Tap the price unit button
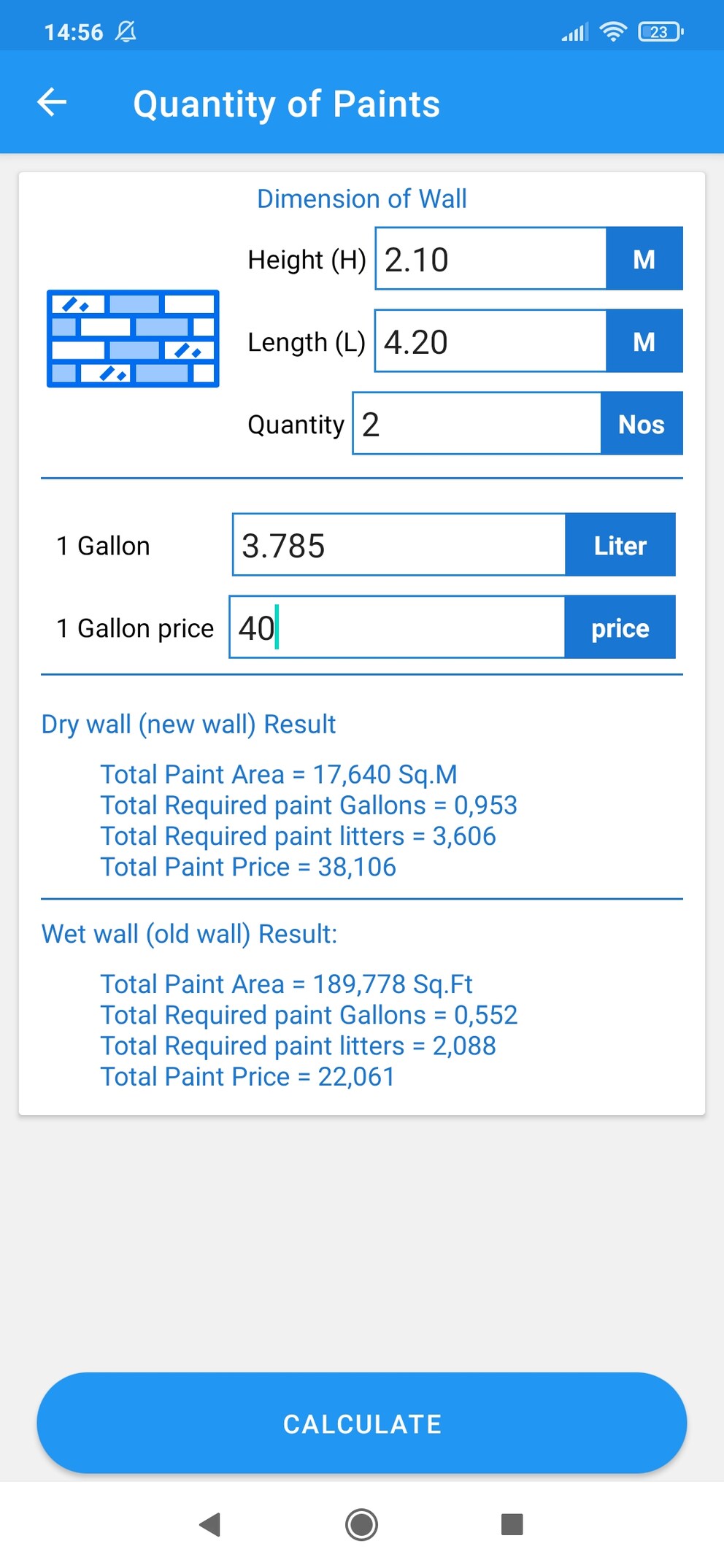This screenshot has width=724, height=1568. [620, 627]
